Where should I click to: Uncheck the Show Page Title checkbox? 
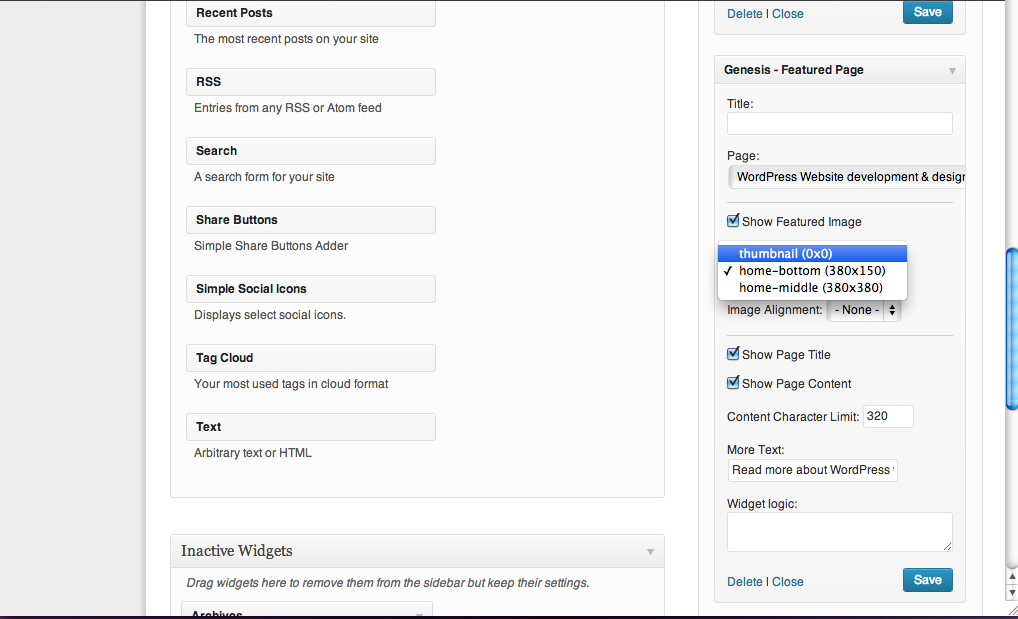pos(734,354)
